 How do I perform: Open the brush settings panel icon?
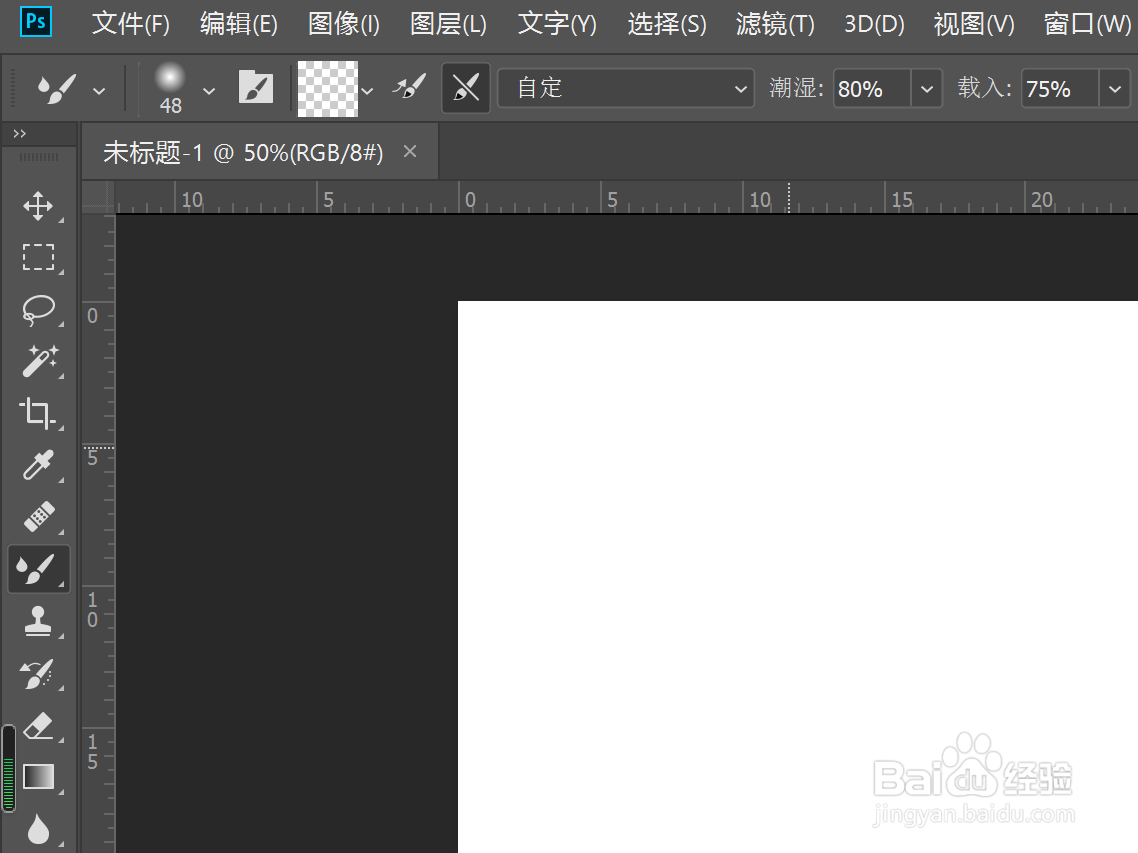tap(255, 88)
